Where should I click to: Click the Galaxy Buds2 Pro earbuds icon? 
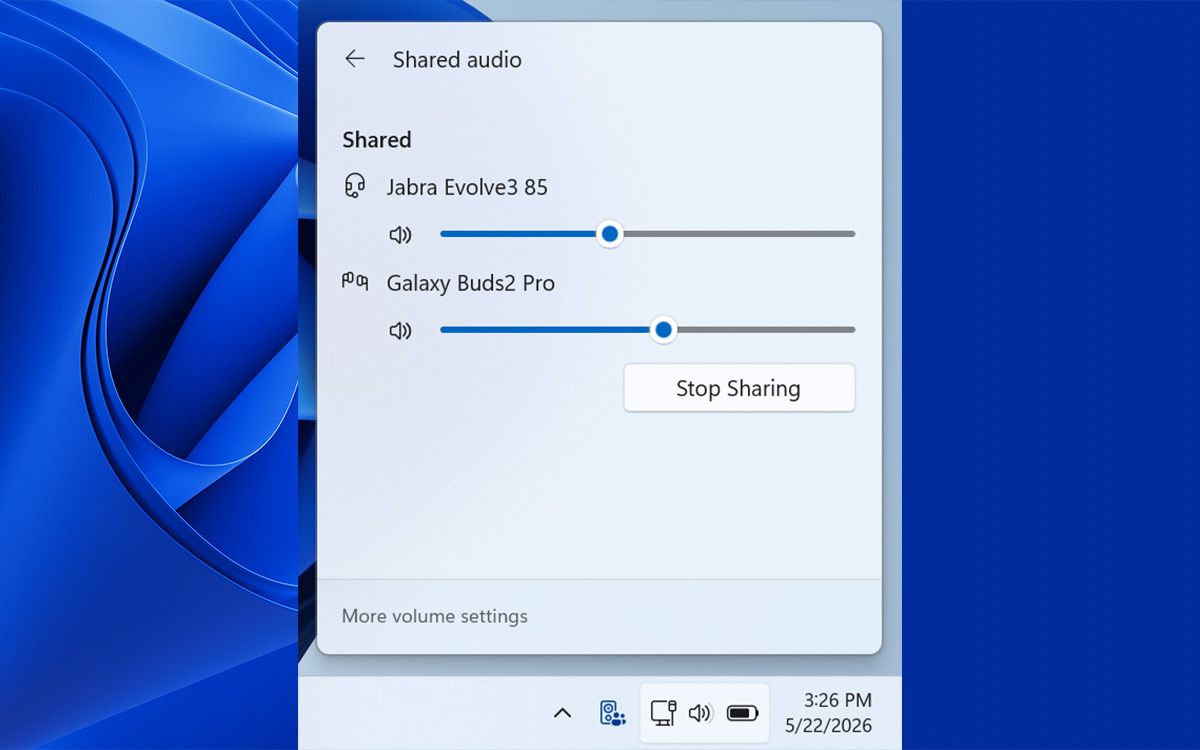click(x=355, y=281)
